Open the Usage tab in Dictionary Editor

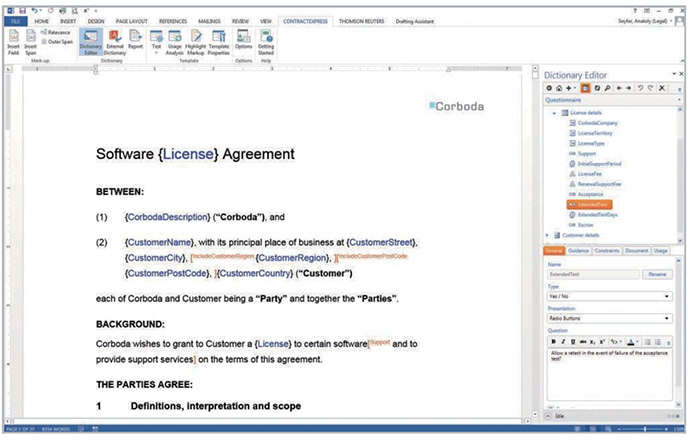tap(661, 251)
